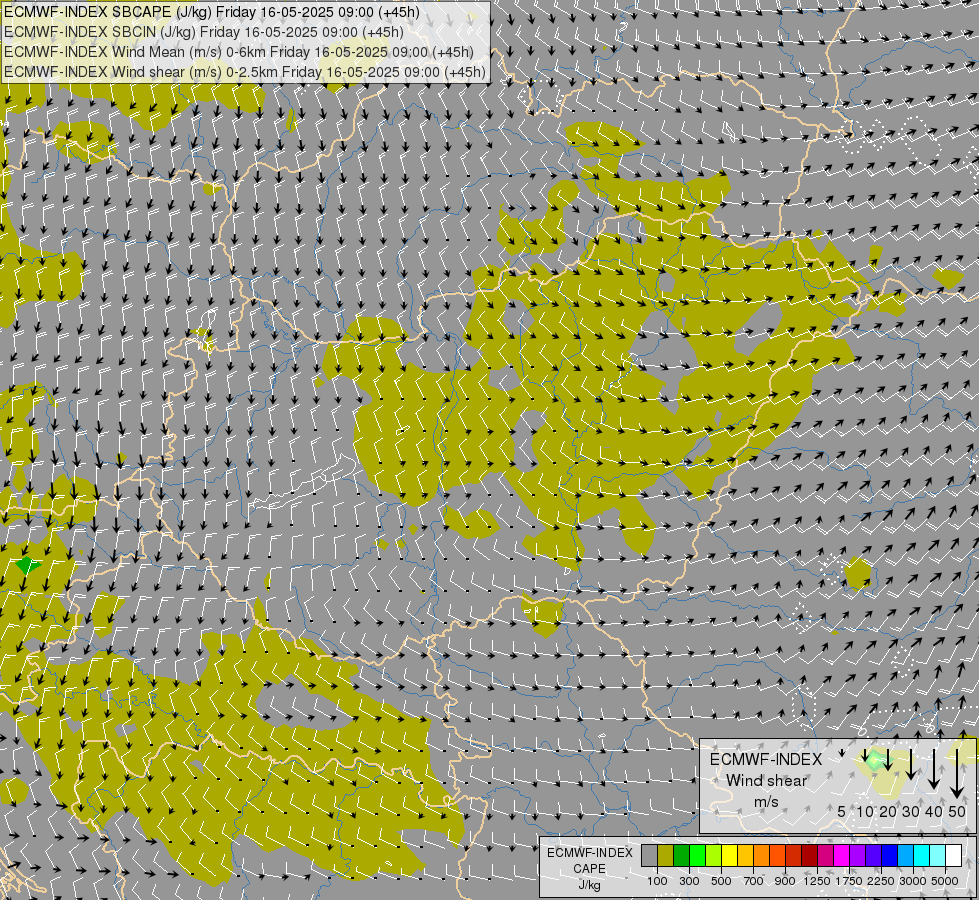The width and height of the screenshot is (979, 900).
Task: Click the pure blue 2250 CAPE swatch
Action: (x=890, y=855)
